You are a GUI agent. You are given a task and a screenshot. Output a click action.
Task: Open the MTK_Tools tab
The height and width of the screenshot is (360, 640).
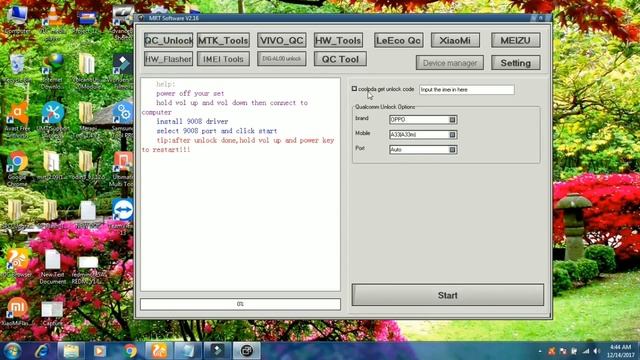click(x=223, y=40)
